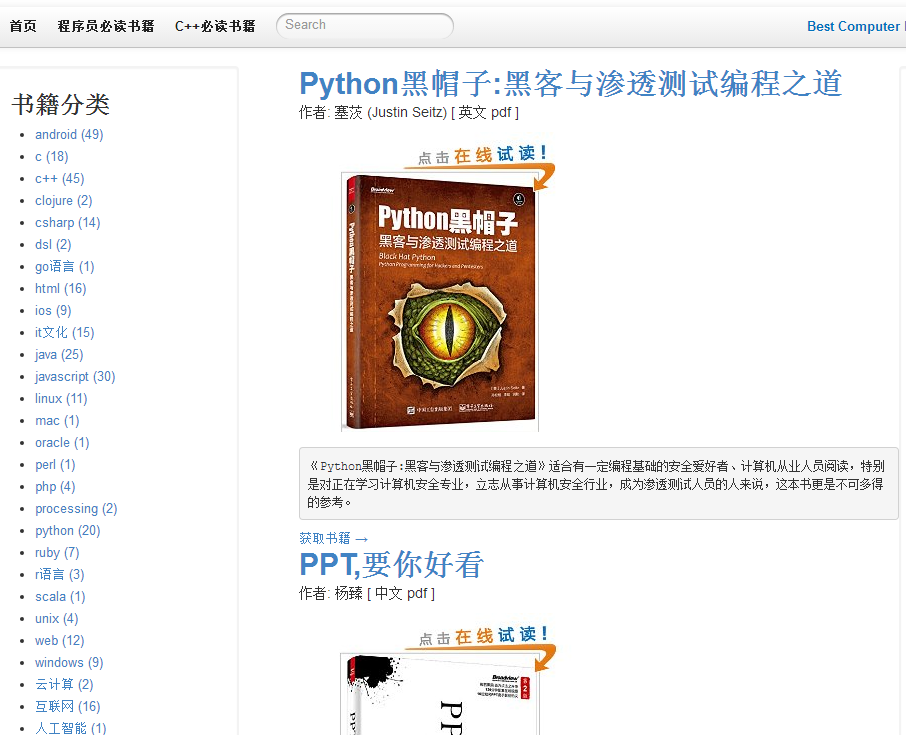Image resolution: width=906 pixels, height=735 pixels.
Task: Select the python (20) category
Action: pyautogui.click(x=68, y=530)
